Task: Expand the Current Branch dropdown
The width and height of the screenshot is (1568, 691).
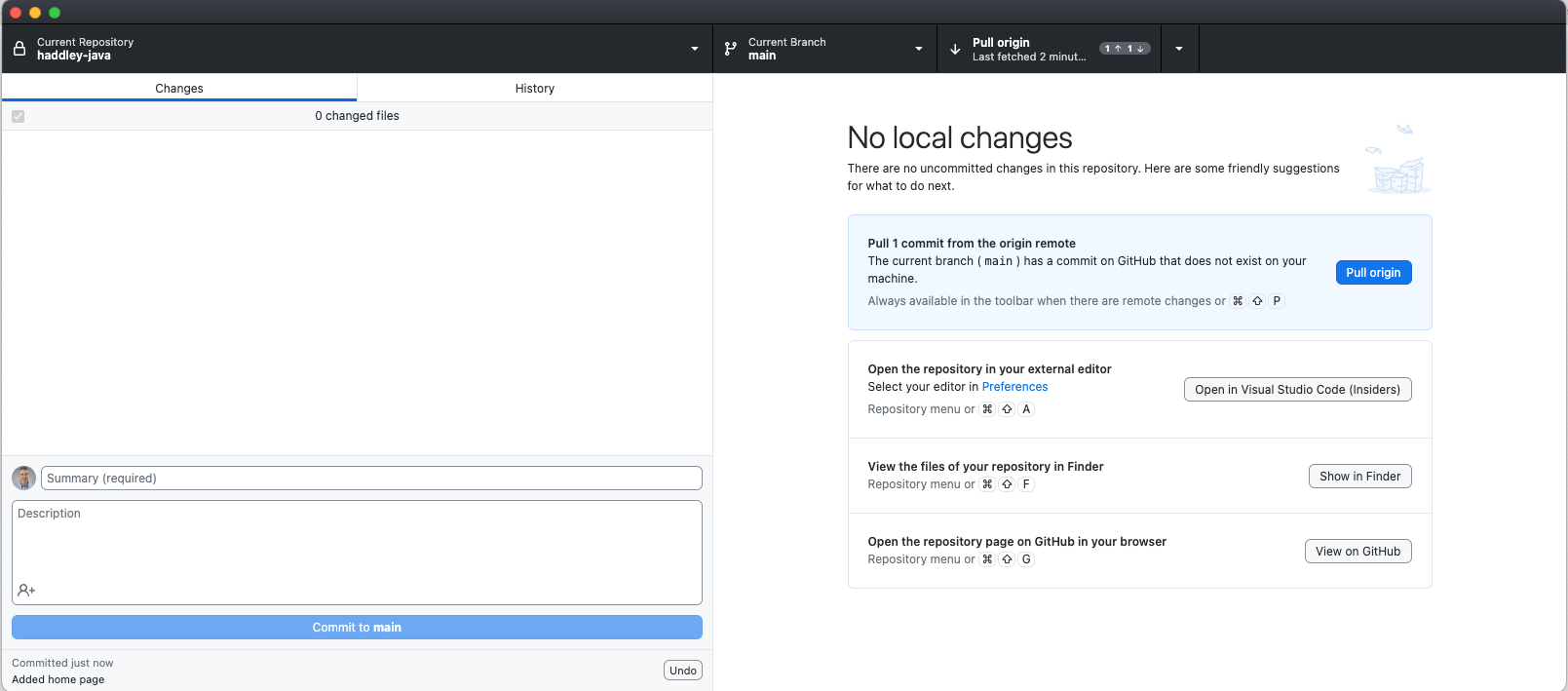Action: (x=918, y=49)
